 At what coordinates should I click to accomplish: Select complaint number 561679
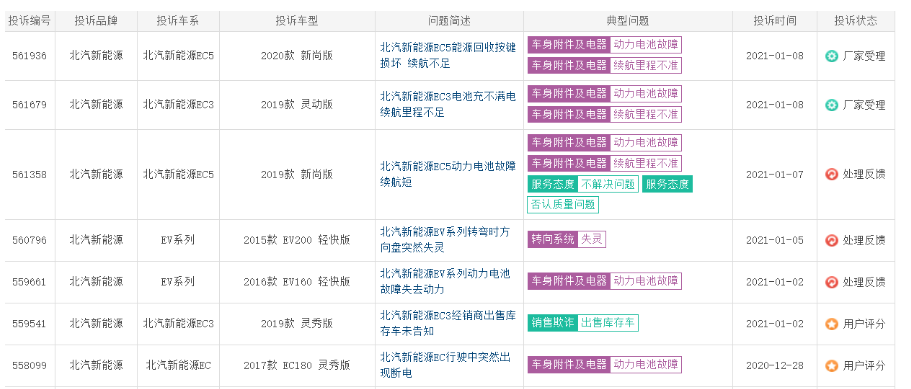(x=30, y=105)
